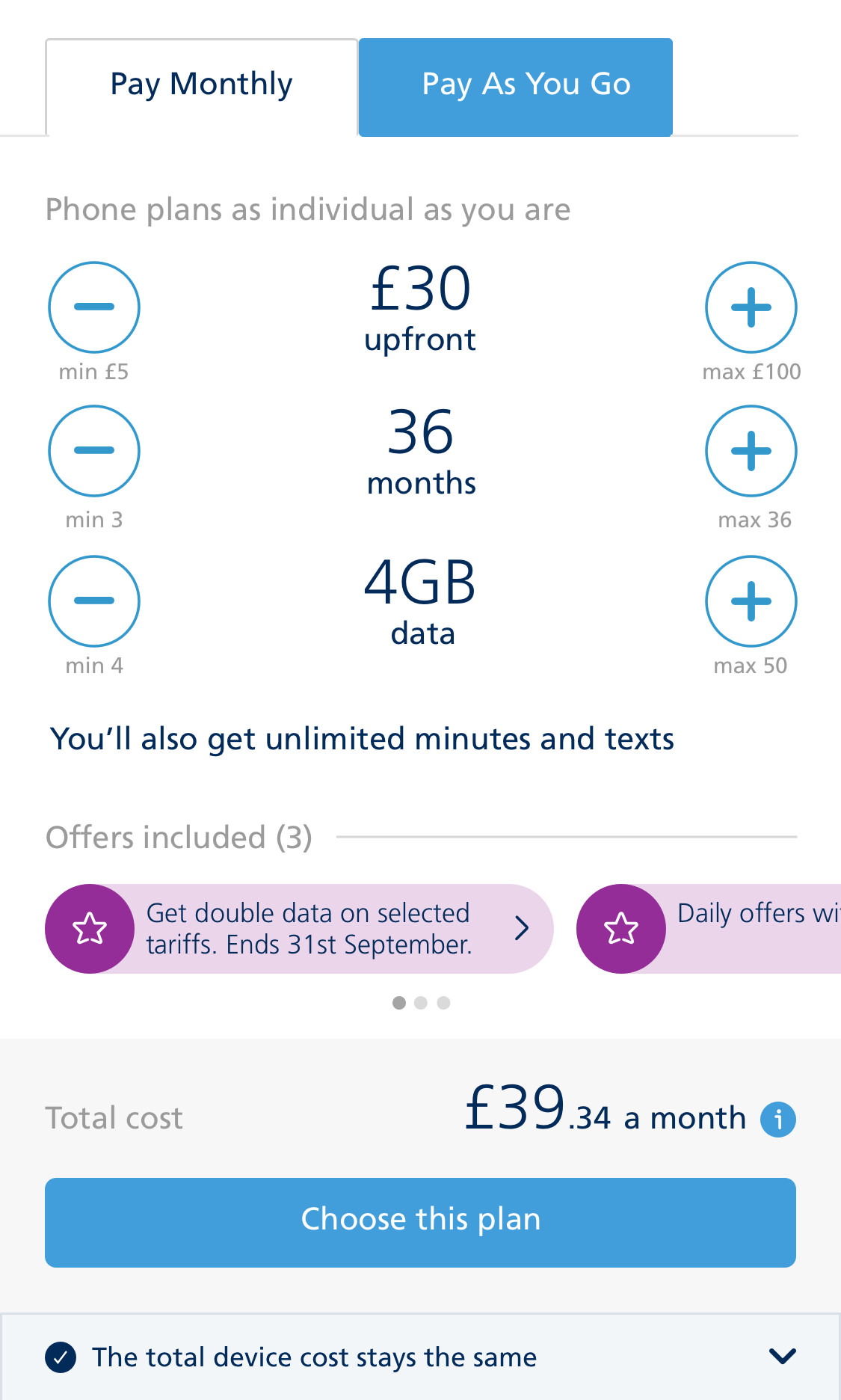This screenshot has width=841, height=1400.
Task: Open the double data on selected tariffs offer
Action: (x=308, y=929)
